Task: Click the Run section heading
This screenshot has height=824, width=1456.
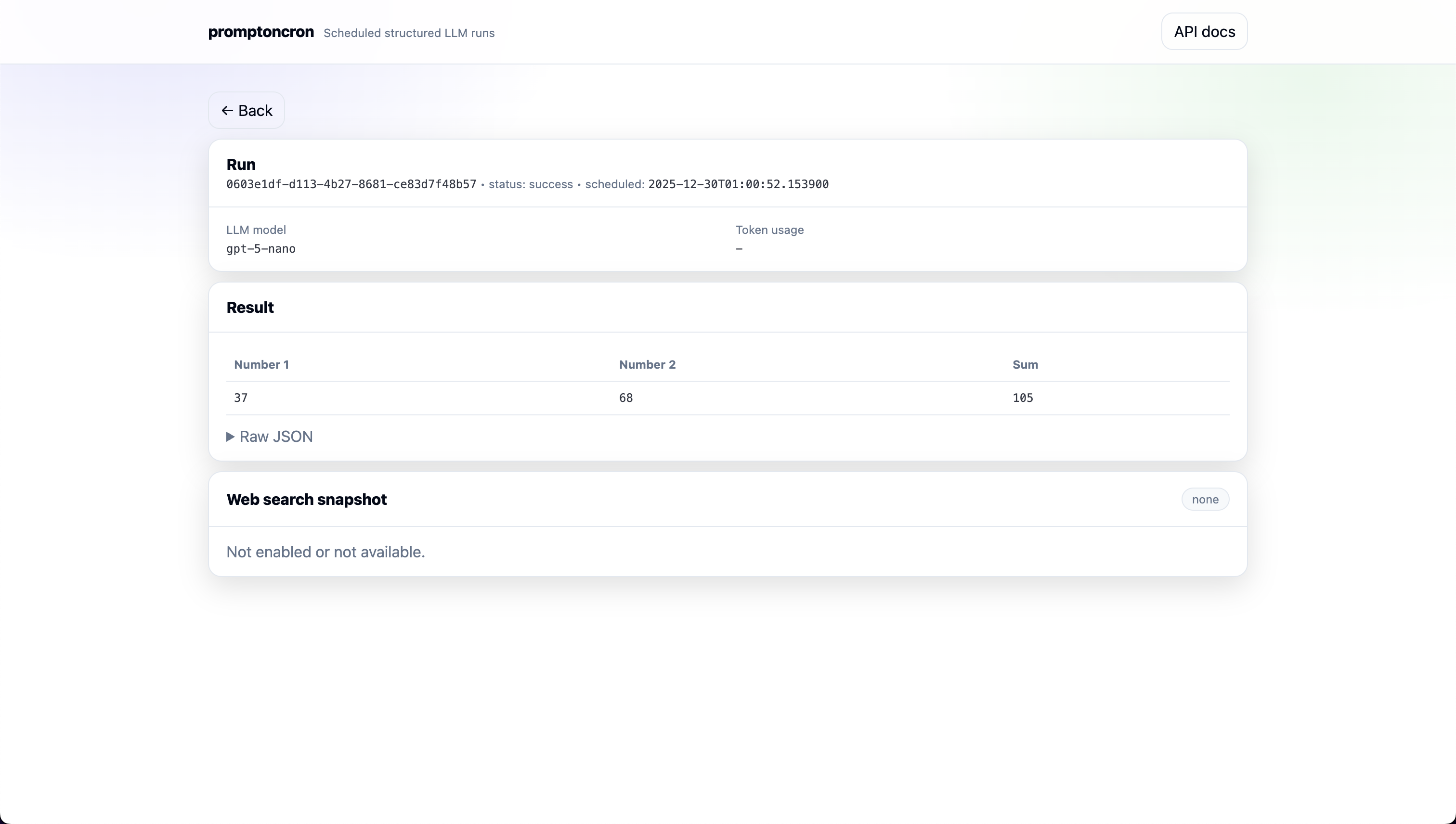Action: [241, 164]
